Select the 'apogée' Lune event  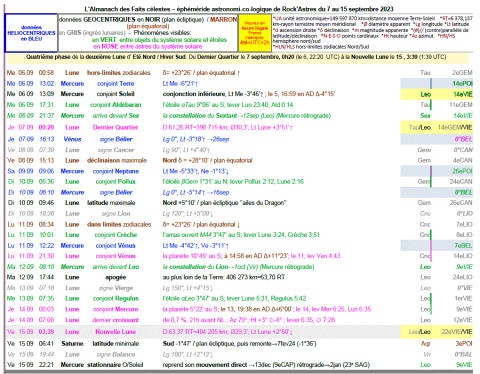point(115,277)
